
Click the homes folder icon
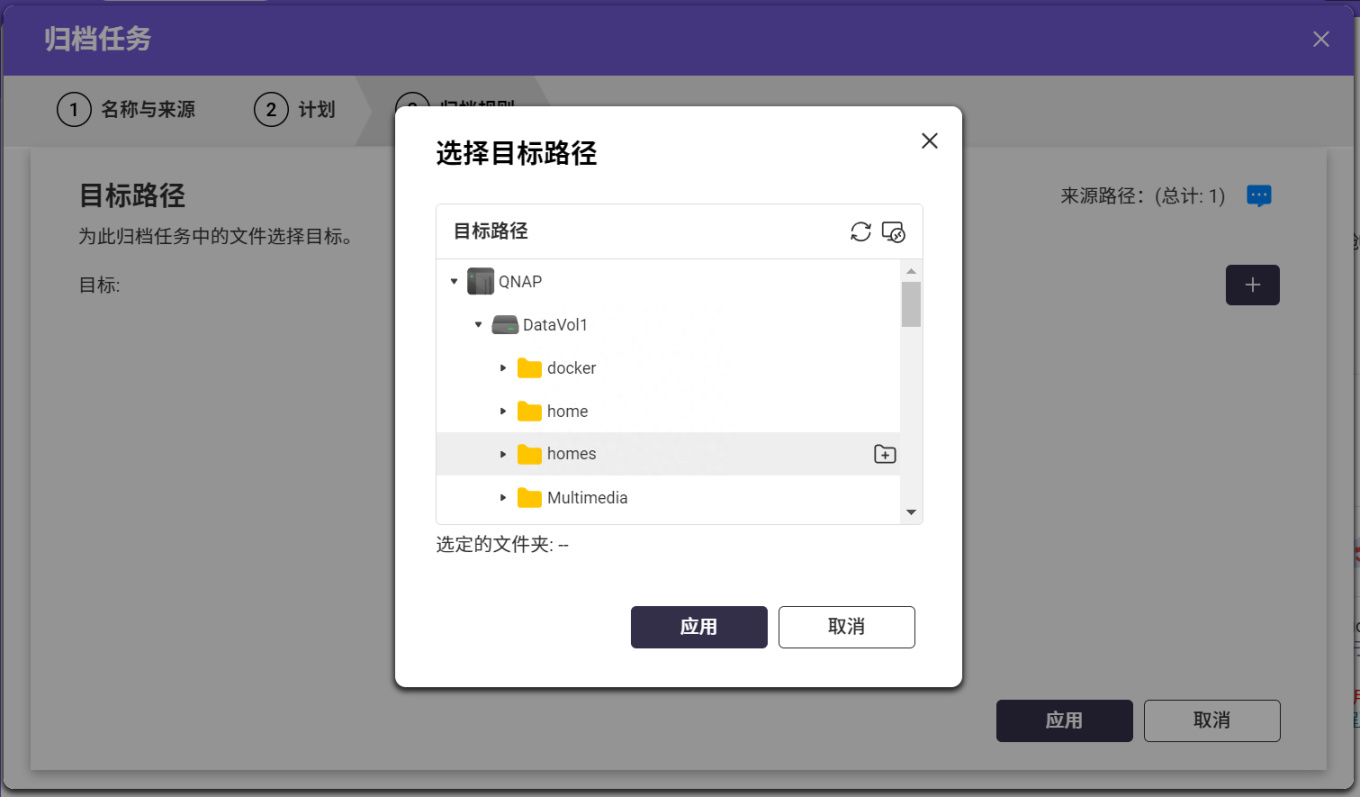pyautogui.click(x=529, y=454)
